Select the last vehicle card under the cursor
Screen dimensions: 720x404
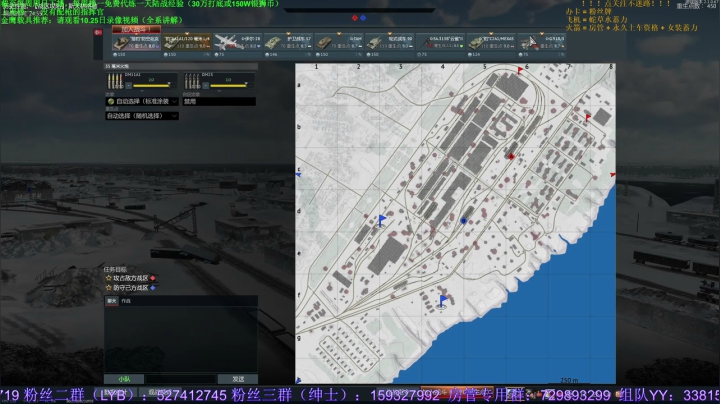point(541,43)
